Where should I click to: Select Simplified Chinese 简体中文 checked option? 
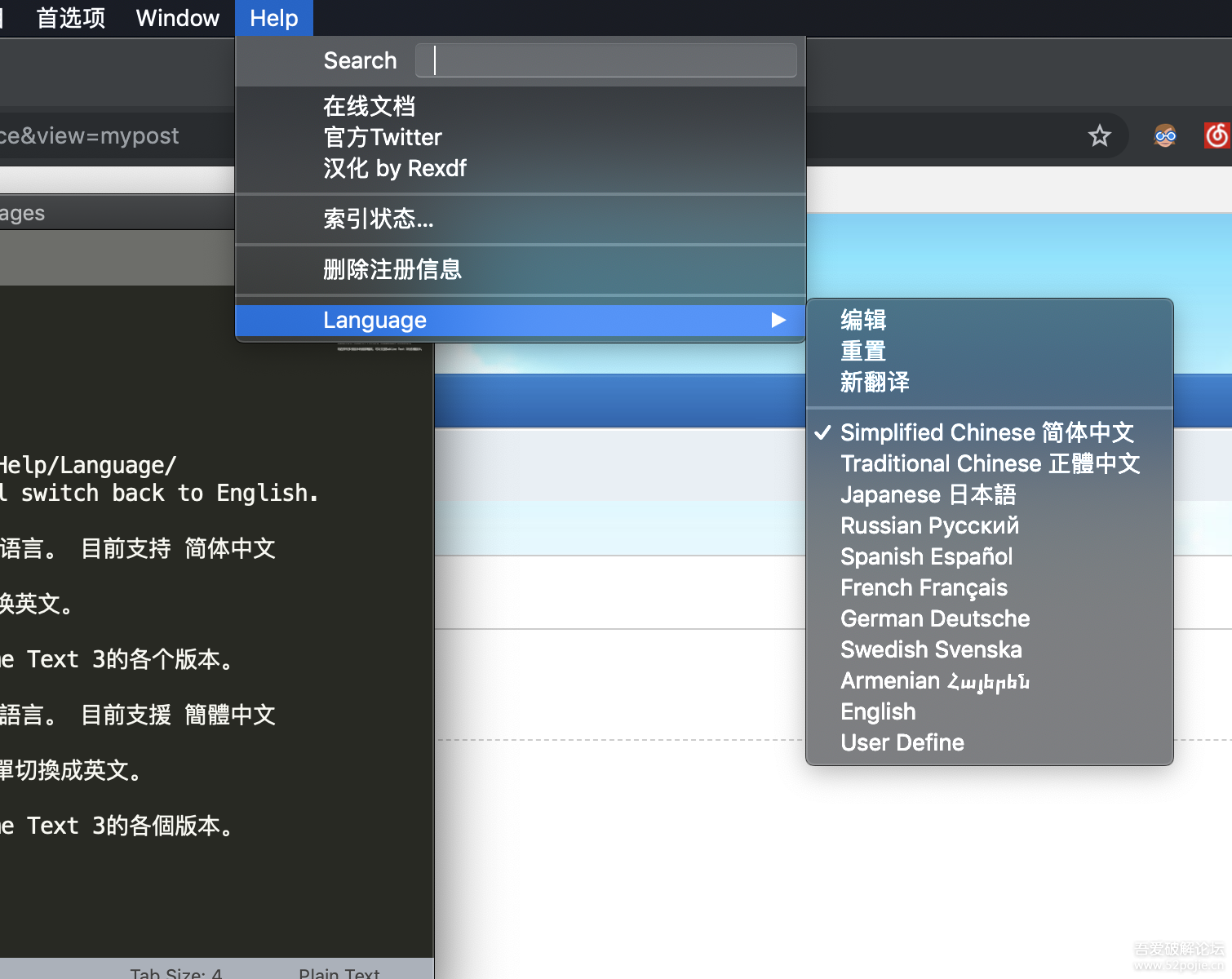(986, 432)
